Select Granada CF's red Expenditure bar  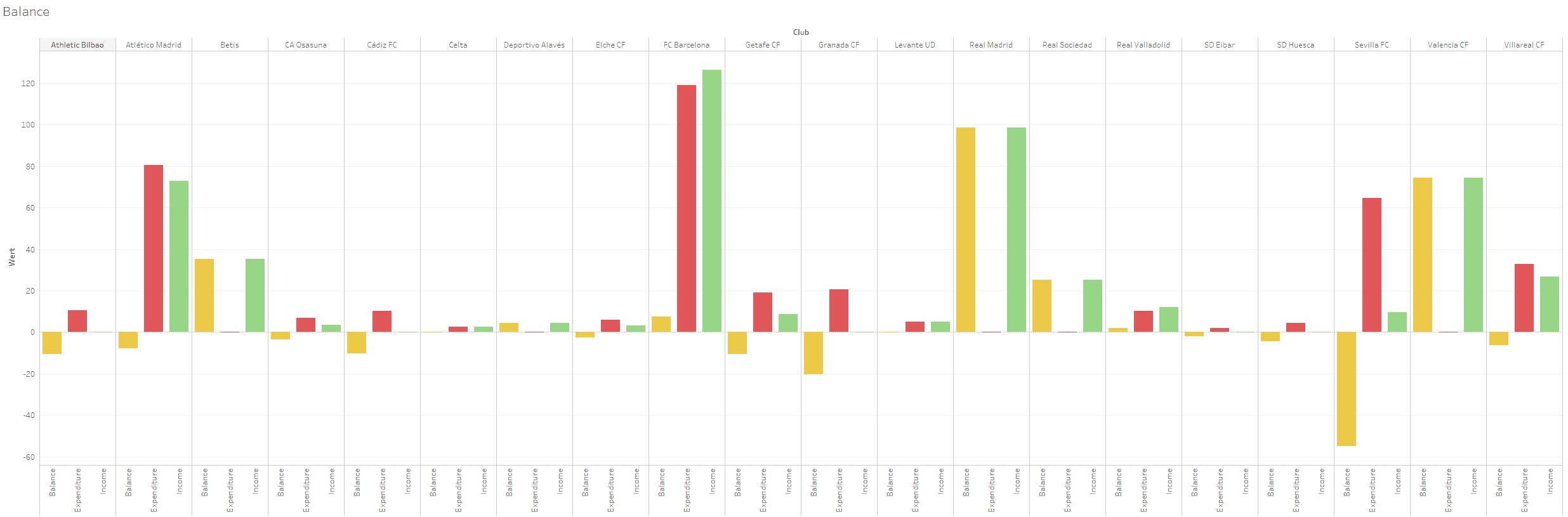(x=839, y=311)
